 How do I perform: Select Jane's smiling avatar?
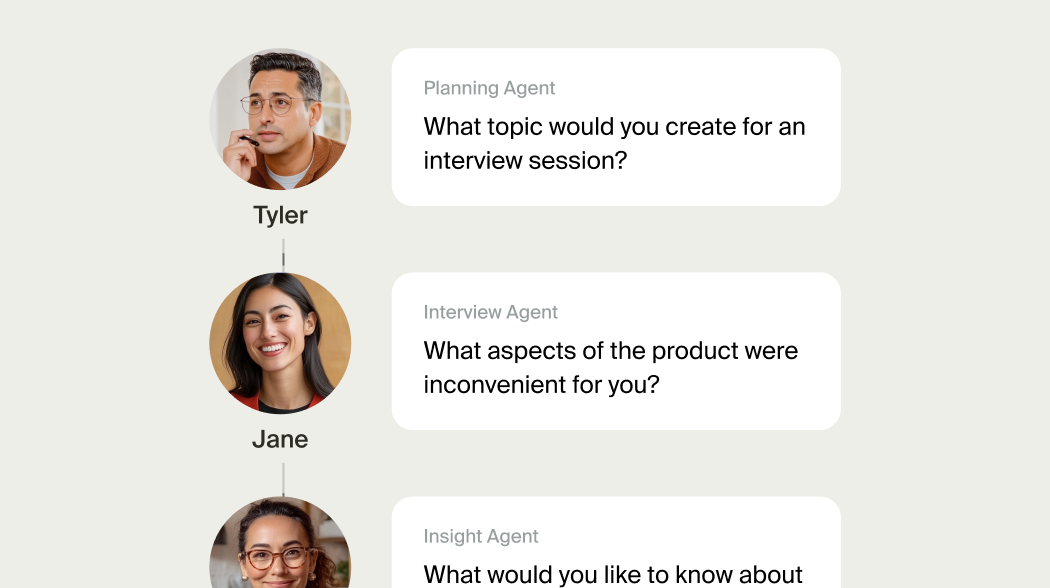click(280, 343)
